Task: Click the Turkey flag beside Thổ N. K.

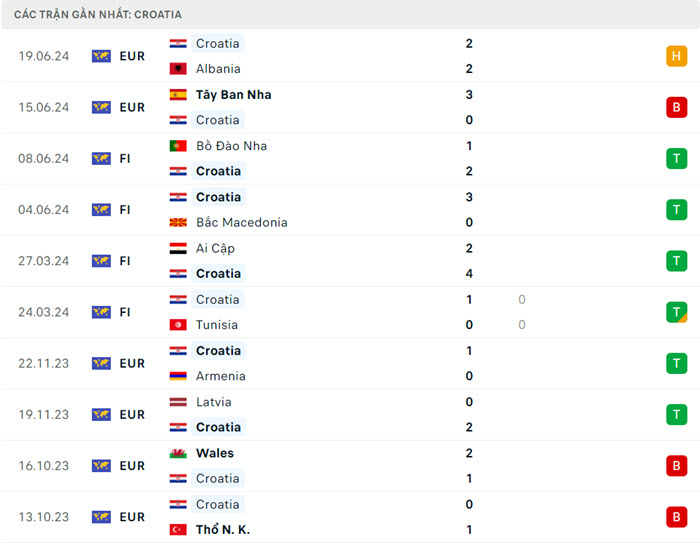Action: (178, 530)
